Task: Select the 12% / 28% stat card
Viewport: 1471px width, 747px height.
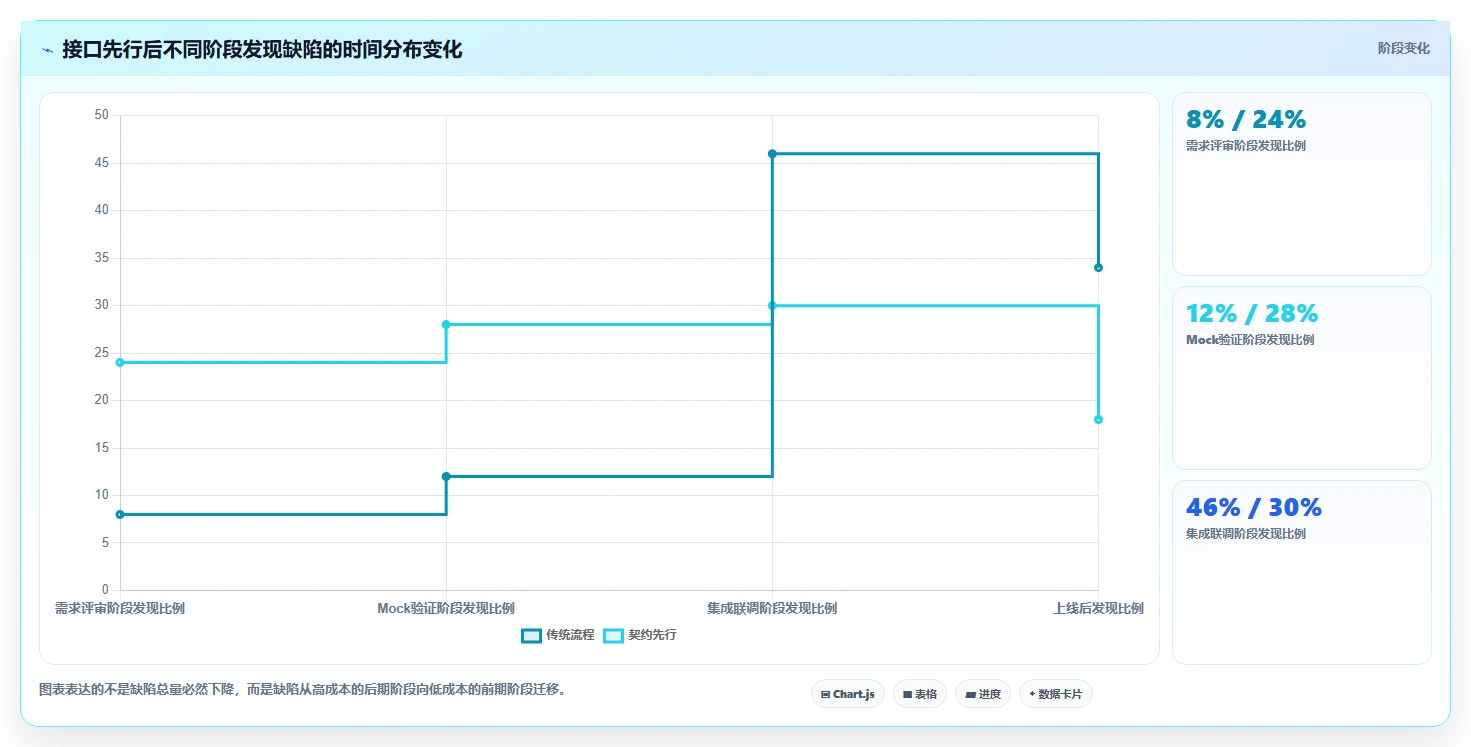Action: (1301, 378)
